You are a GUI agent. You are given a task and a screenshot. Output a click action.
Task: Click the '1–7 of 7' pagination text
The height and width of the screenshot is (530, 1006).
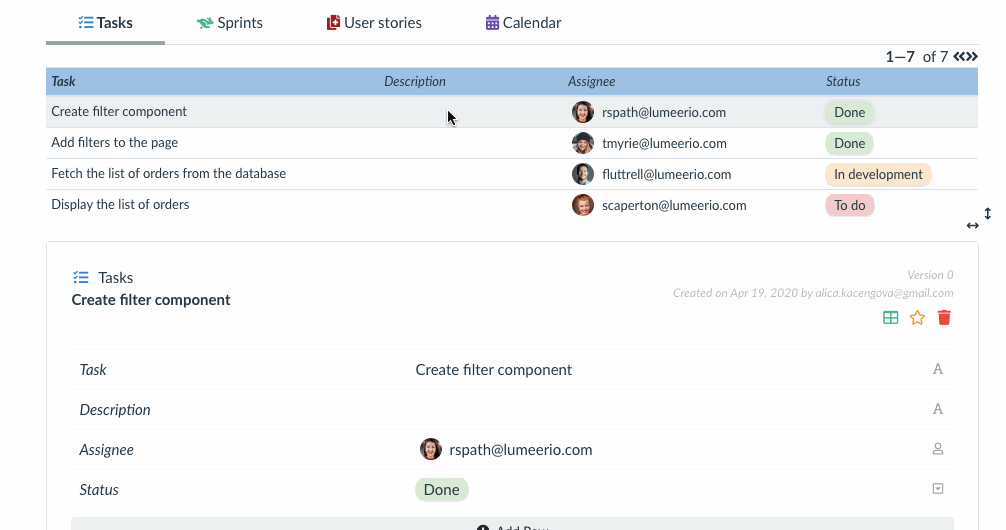[x=916, y=56]
